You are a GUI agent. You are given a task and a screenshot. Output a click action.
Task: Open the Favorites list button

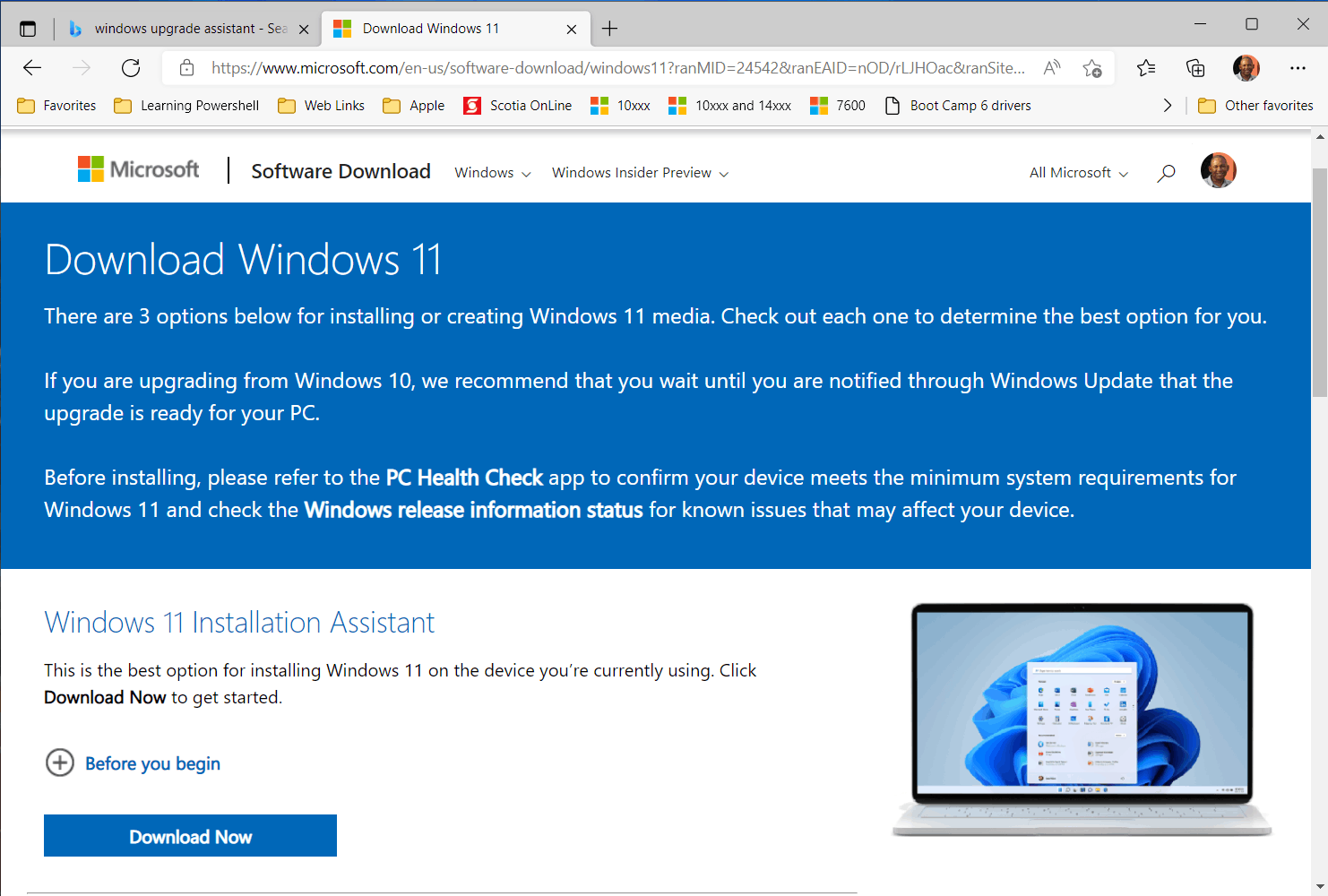[1146, 68]
